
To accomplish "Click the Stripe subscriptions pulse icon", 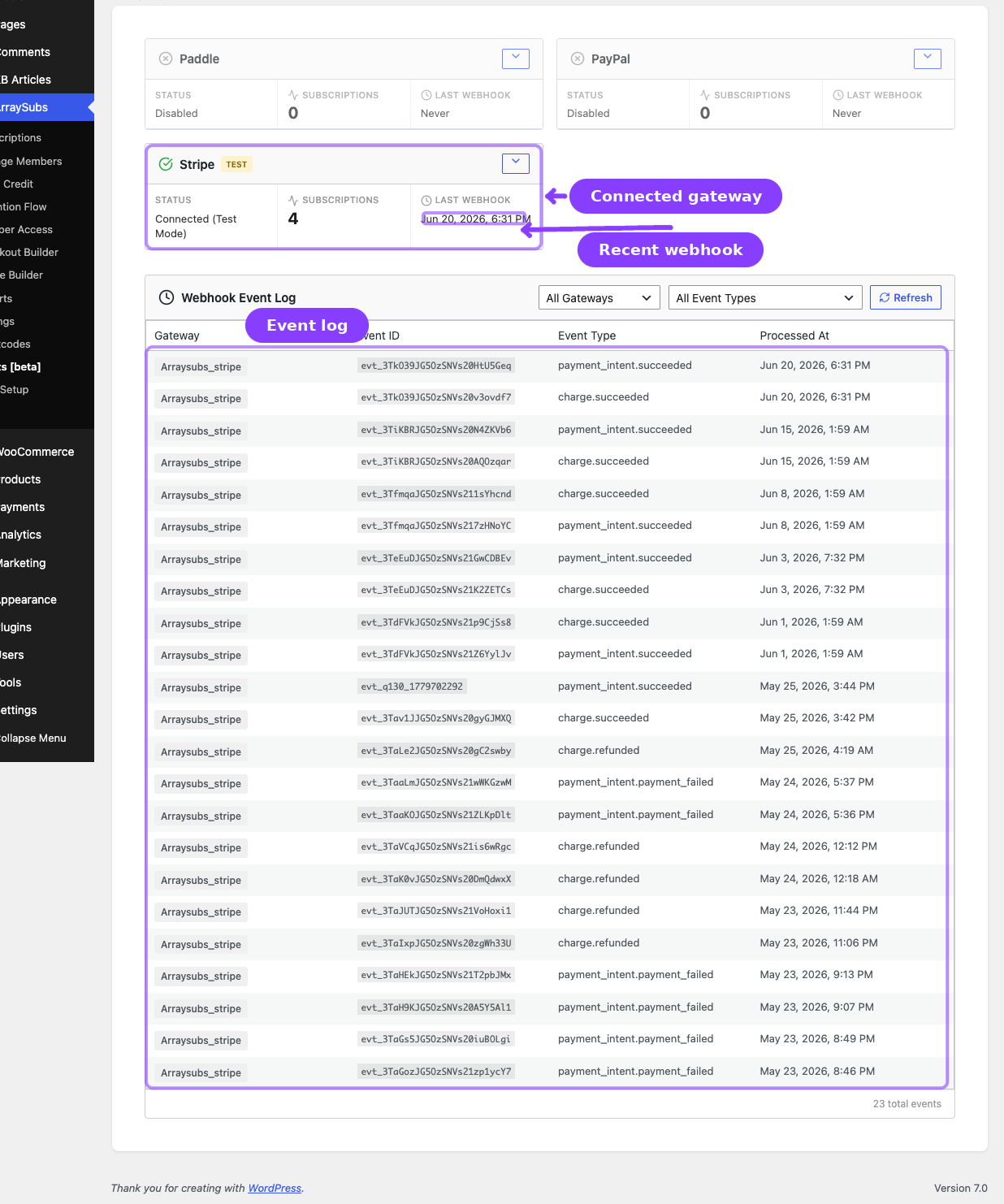I will tap(293, 200).
